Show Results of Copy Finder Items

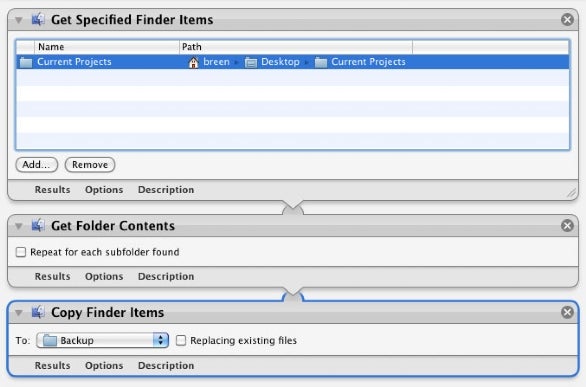click(x=52, y=365)
